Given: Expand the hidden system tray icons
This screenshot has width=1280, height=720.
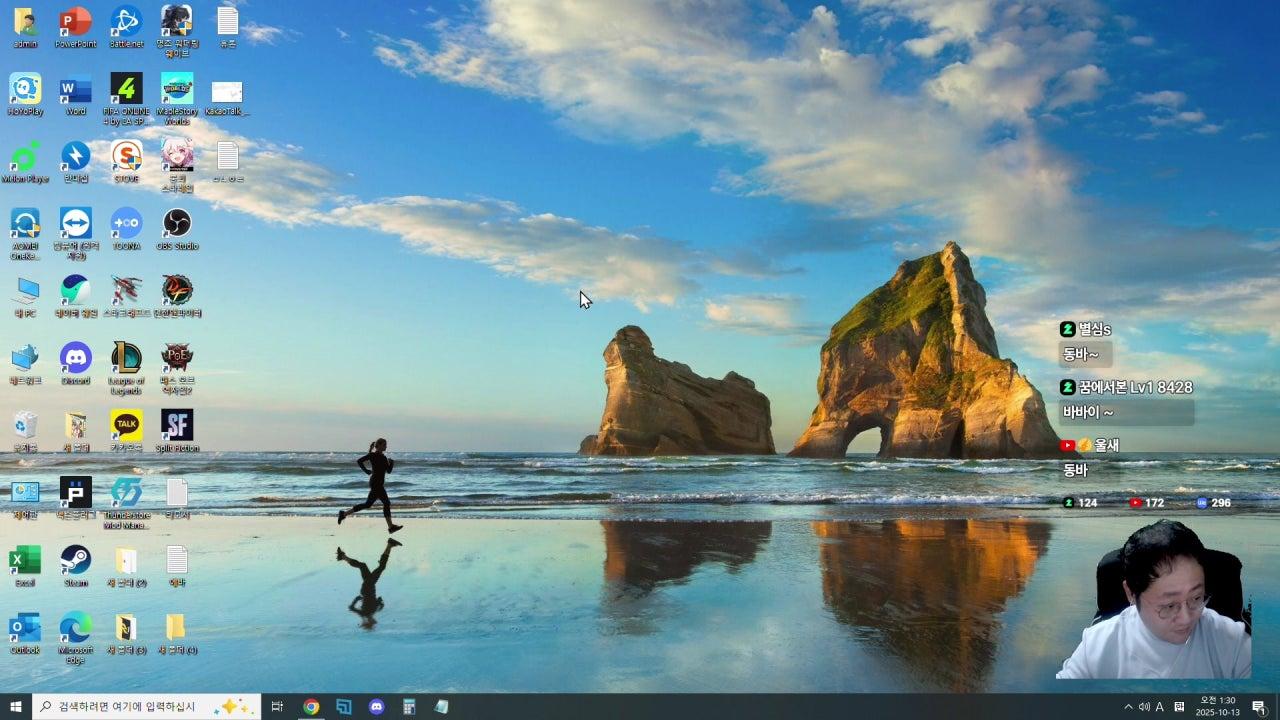Looking at the screenshot, I should pos(1129,707).
